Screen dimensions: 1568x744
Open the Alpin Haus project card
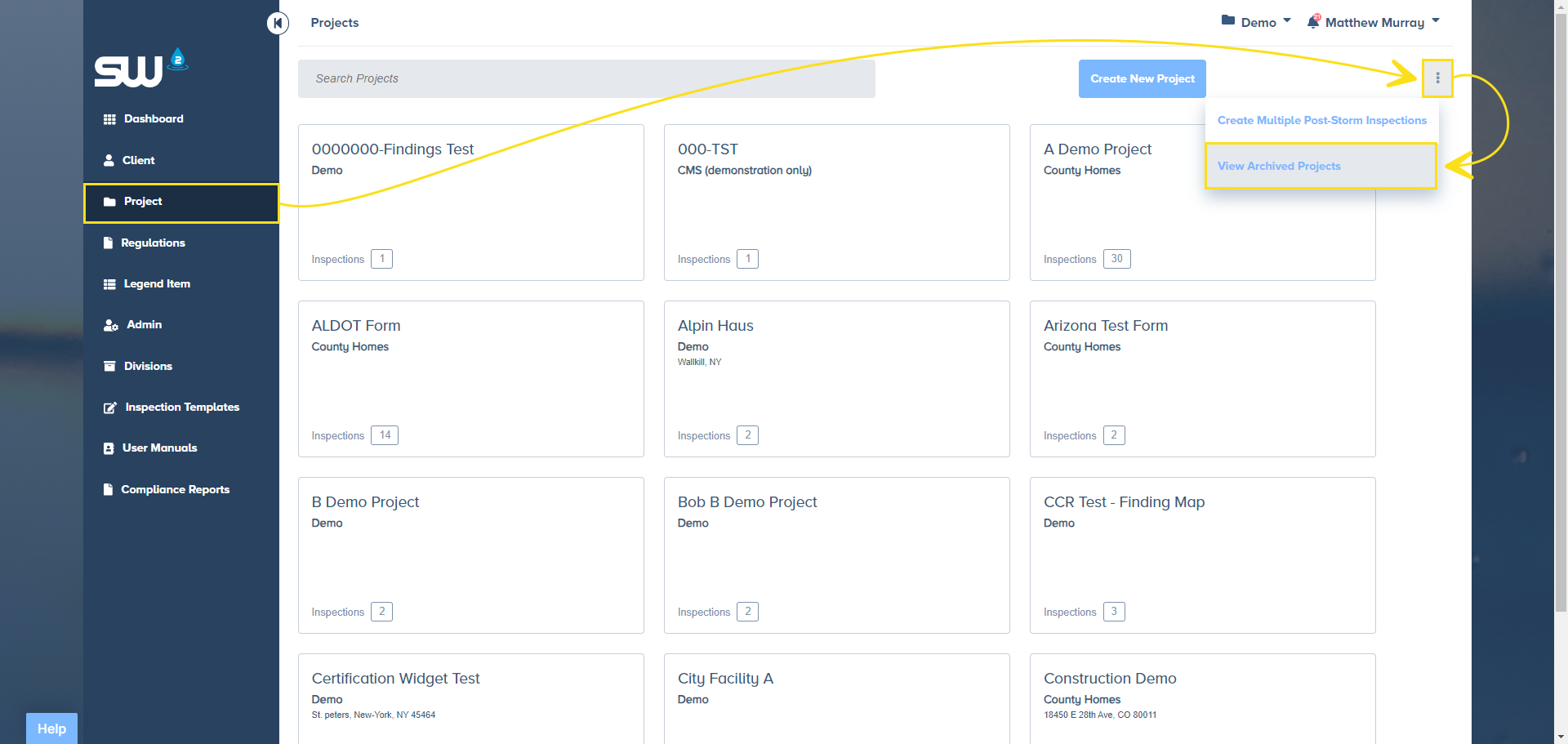click(836, 379)
